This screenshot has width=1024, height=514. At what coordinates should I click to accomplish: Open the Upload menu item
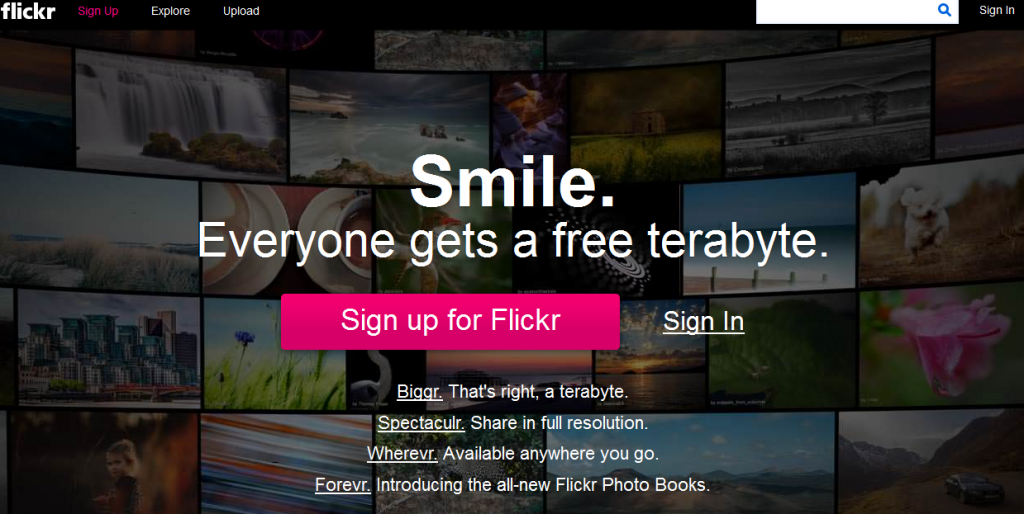(241, 11)
